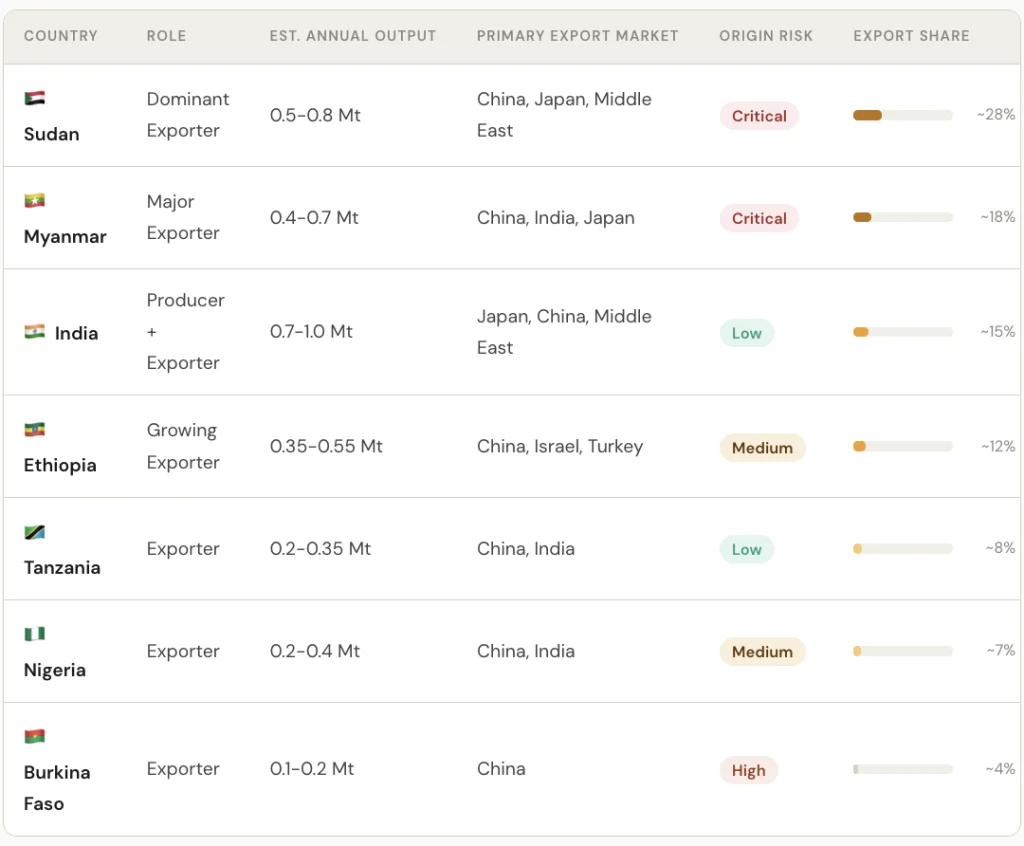Click the '0.7–1.0 Mt' output value

pyautogui.click(x=312, y=332)
